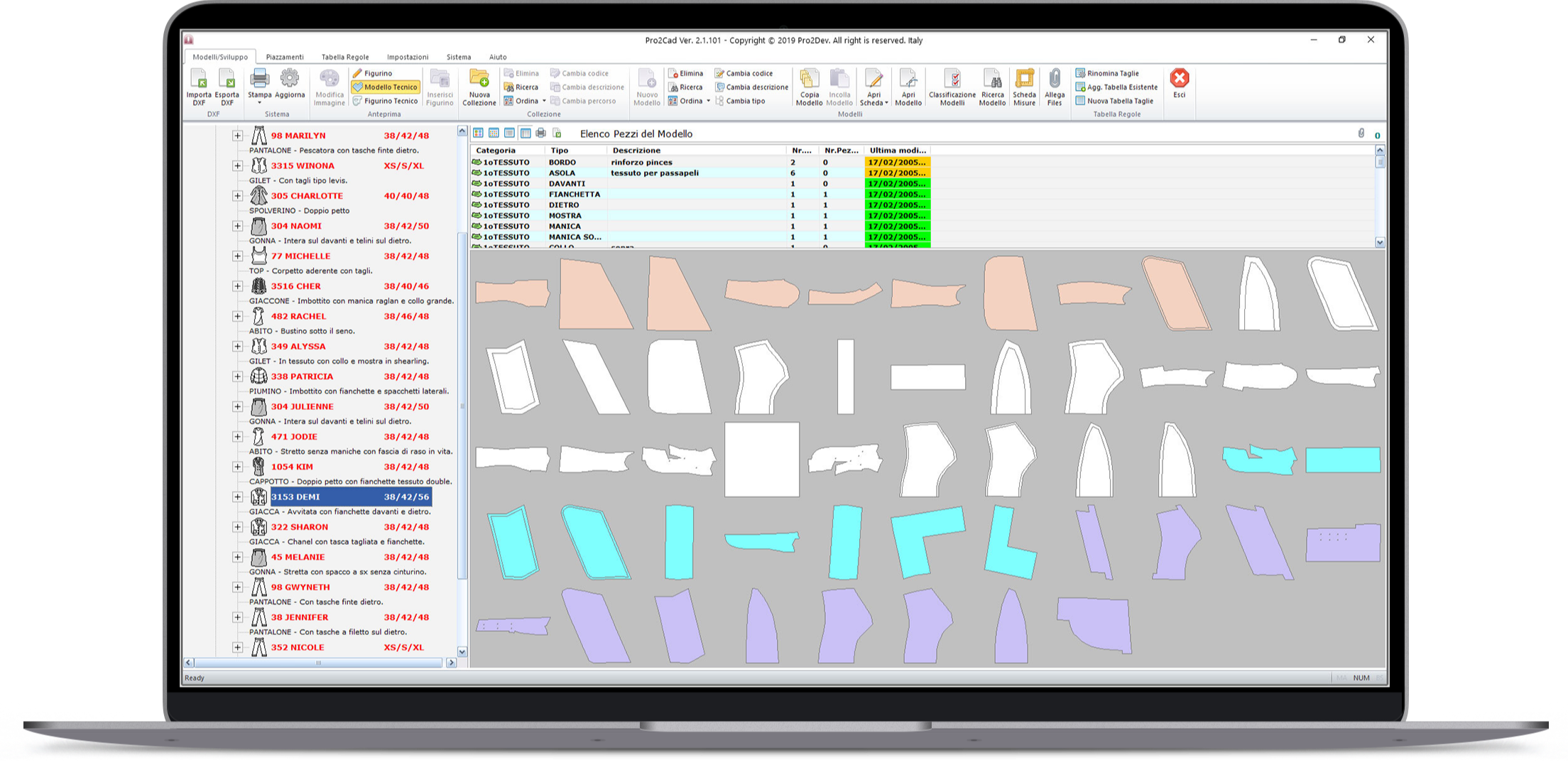This screenshot has height=765, width=1568.
Task: Select model 482 RACHEL in the tree
Action: (x=299, y=316)
